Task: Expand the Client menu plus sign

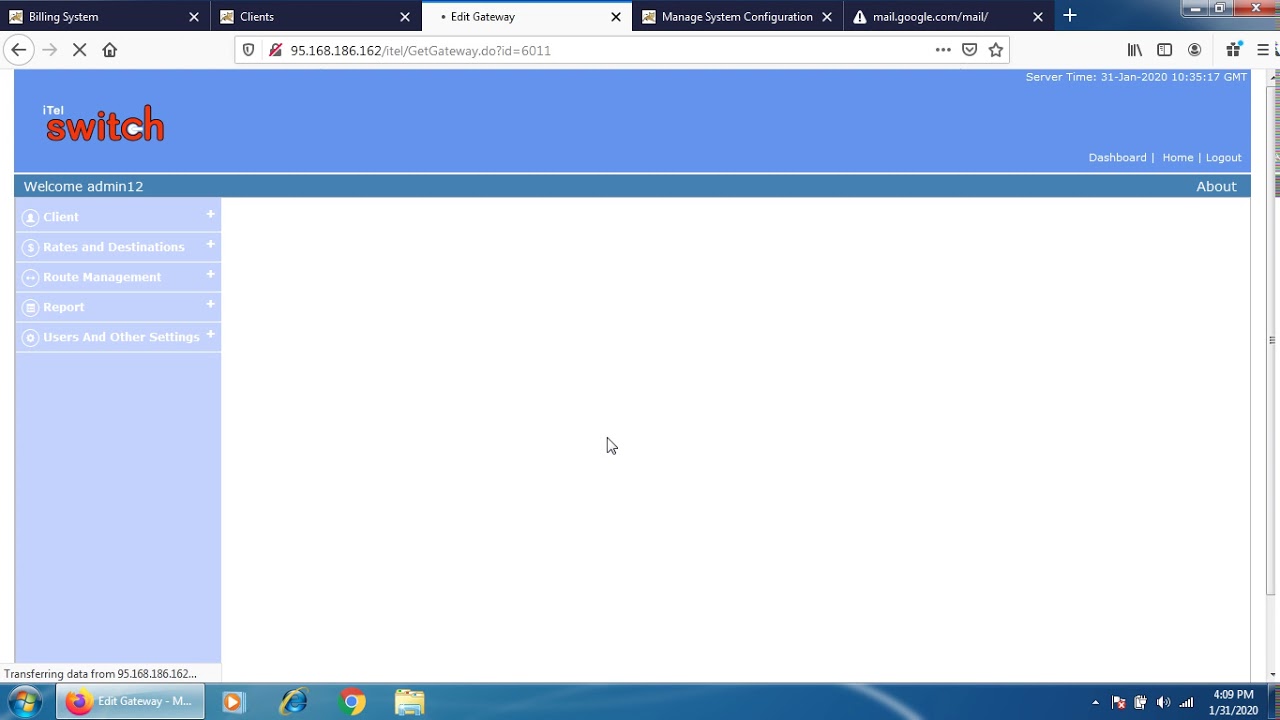Action: (210, 214)
